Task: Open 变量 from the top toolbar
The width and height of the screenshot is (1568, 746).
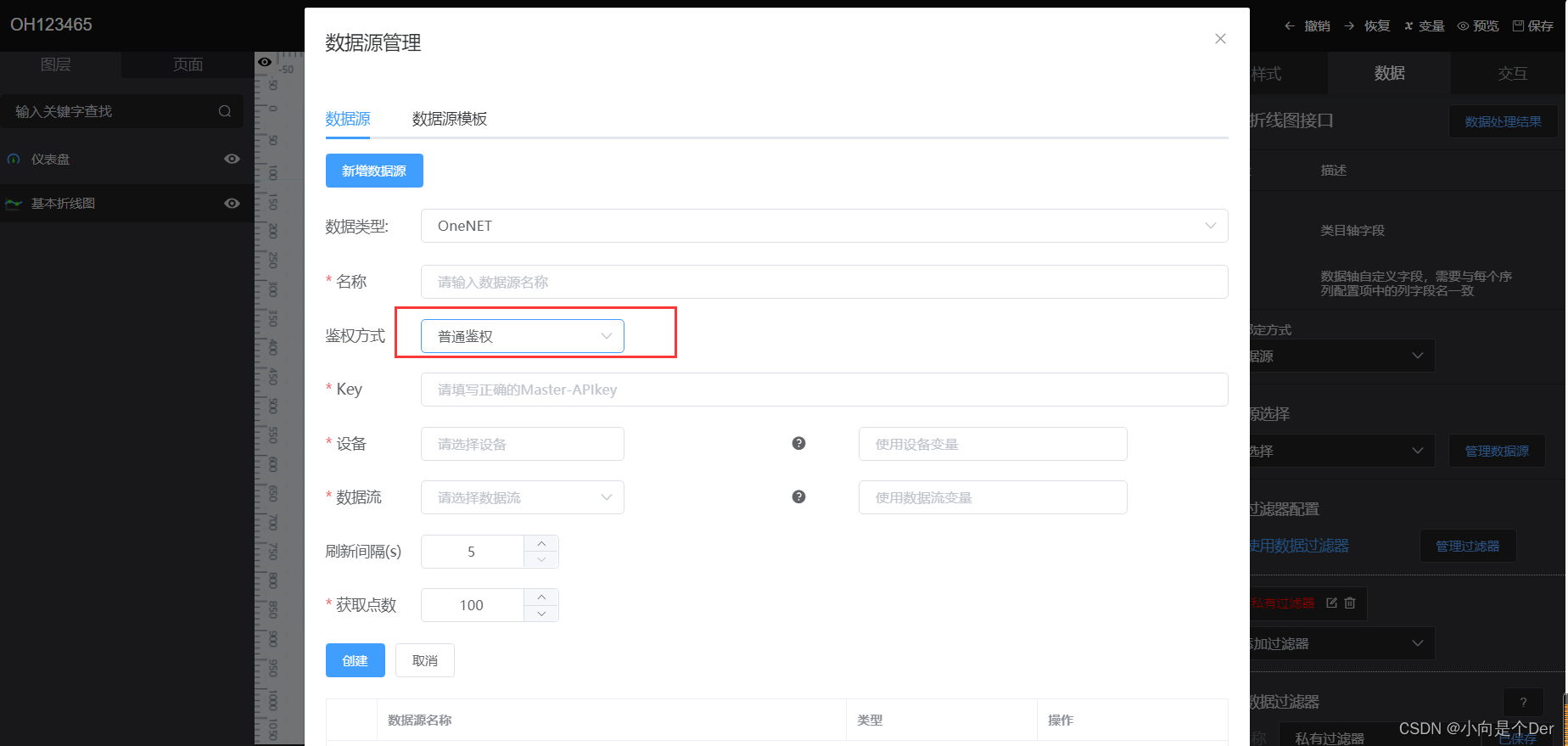Action: [x=1425, y=26]
